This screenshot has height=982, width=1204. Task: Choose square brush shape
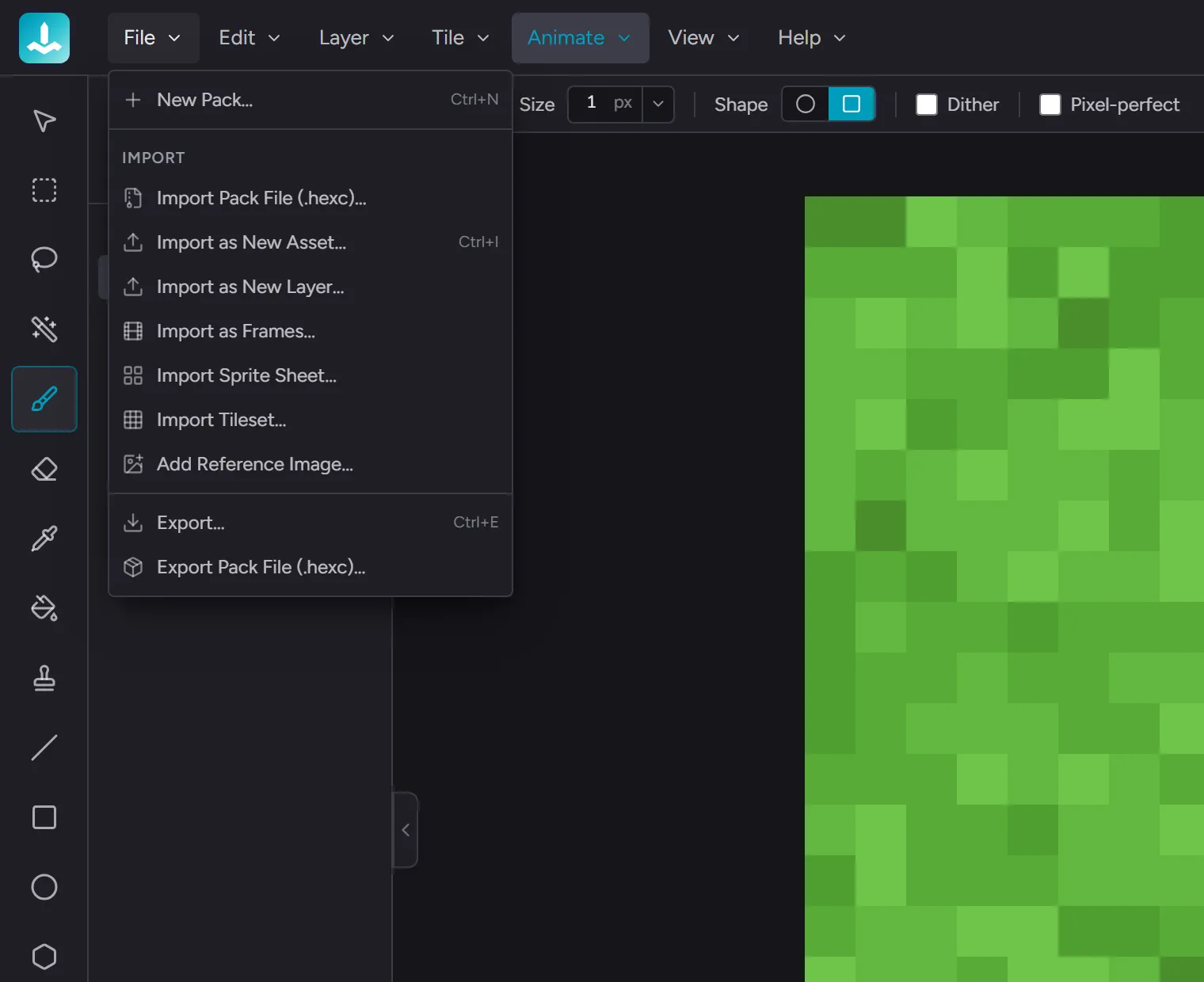(852, 105)
